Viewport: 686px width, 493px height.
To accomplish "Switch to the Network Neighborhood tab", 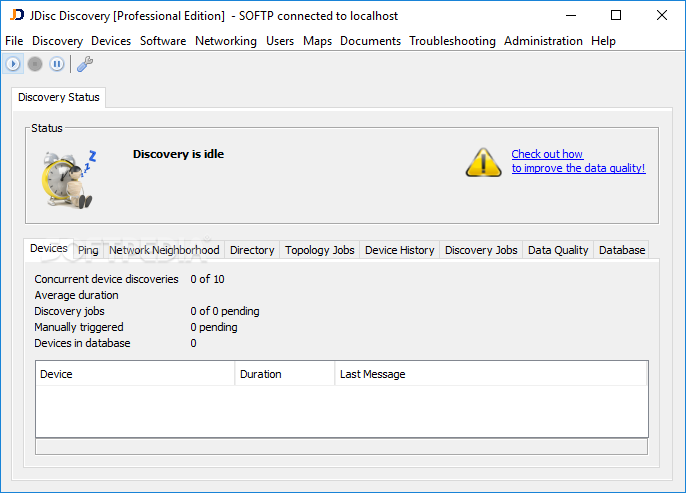I will (x=164, y=250).
